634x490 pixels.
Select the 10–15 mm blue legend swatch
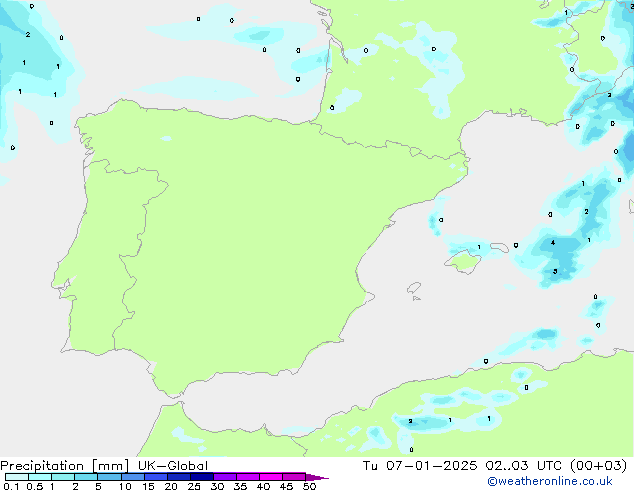point(132,477)
